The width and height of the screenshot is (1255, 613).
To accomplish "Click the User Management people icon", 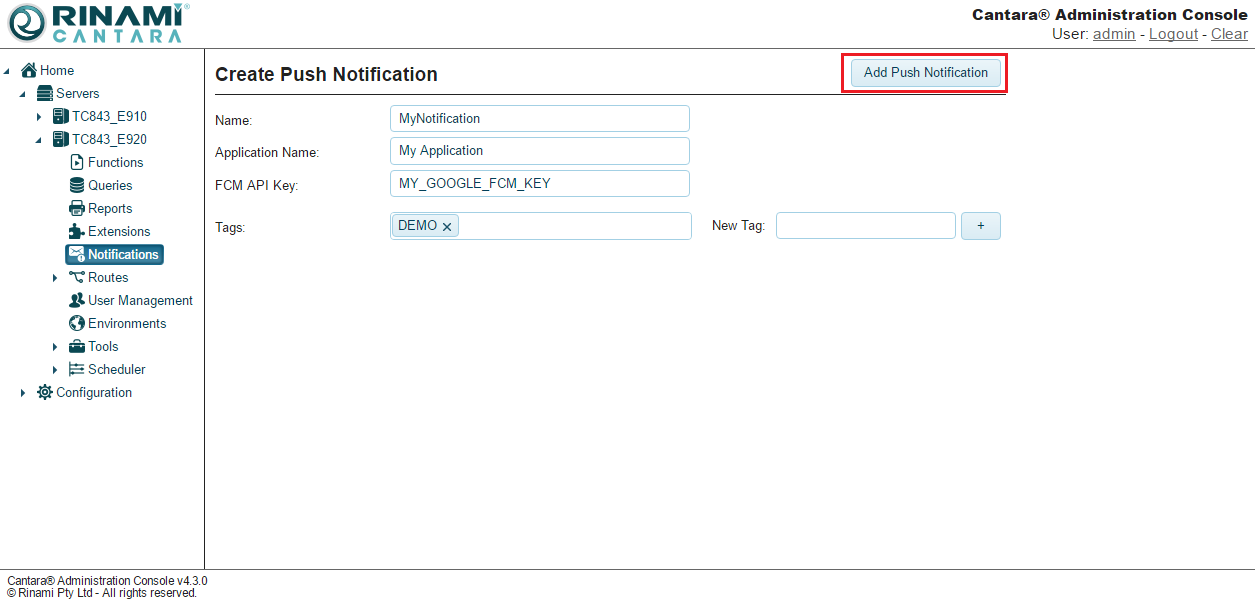I will [x=77, y=300].
